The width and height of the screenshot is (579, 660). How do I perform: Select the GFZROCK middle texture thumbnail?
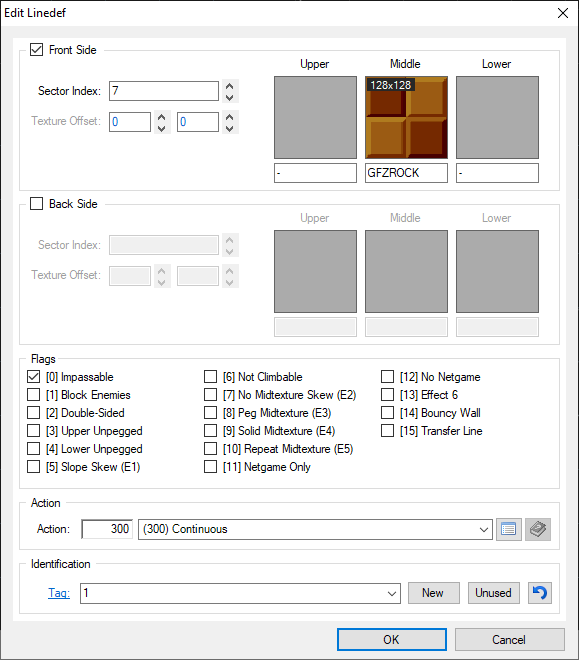click(x=406, y=117)
